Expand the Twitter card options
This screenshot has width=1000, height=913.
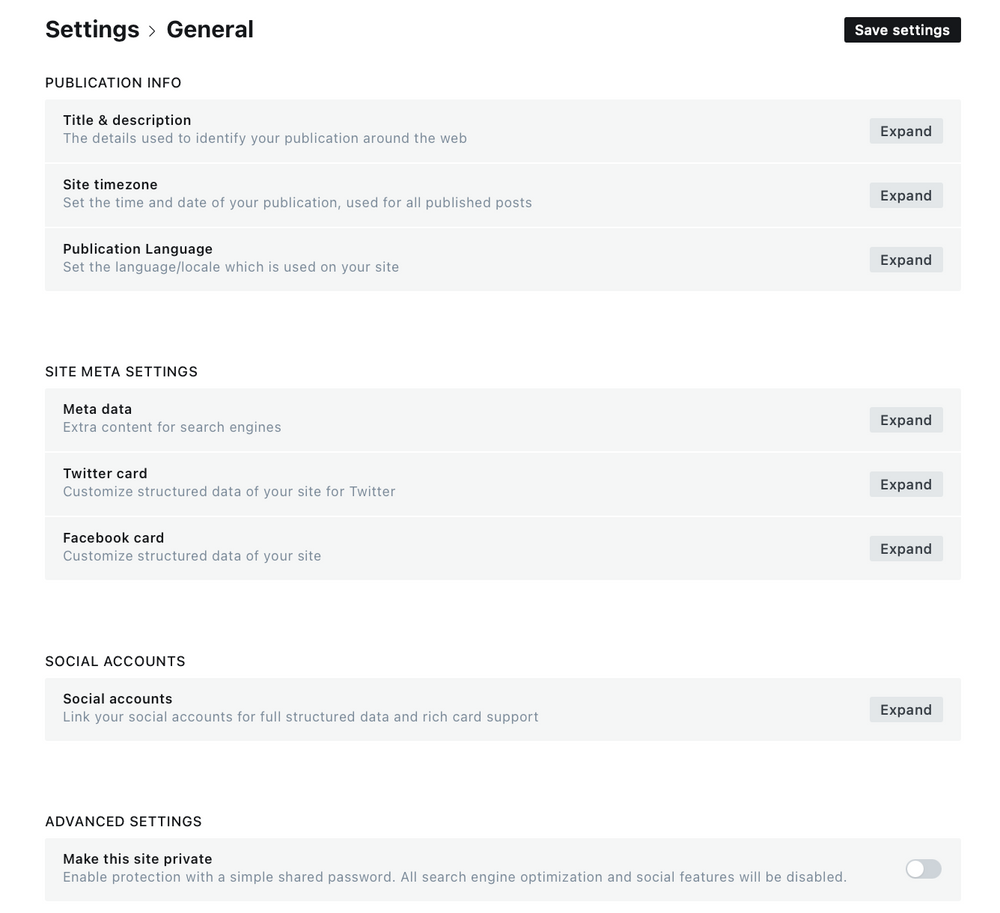[905, 484]
